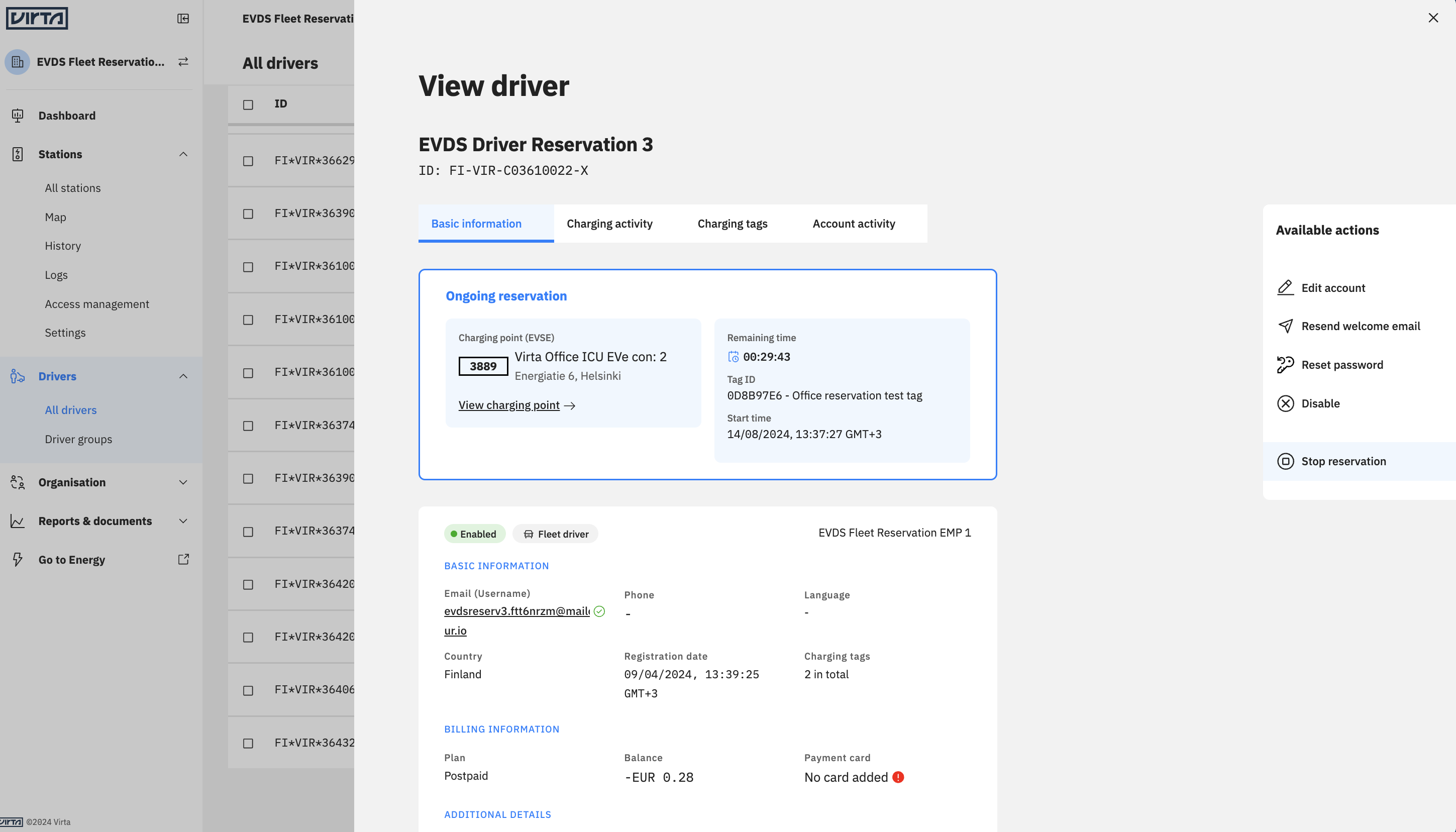Click the EVDS Fleet organisation building icon
Image resolution: width=1456 pixels, height=832 pixels.
pos(18,62)
